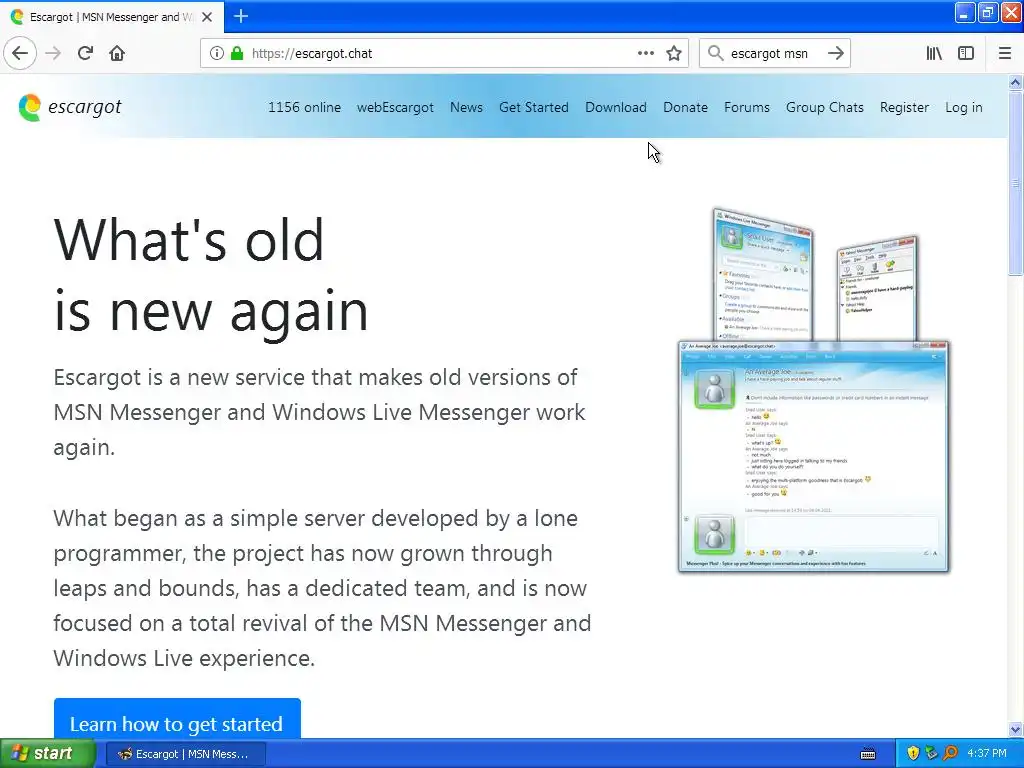This screenshot has height=768, width=1024.
Task: Submit search with the arrow button
Action: (x=836, y=54)
